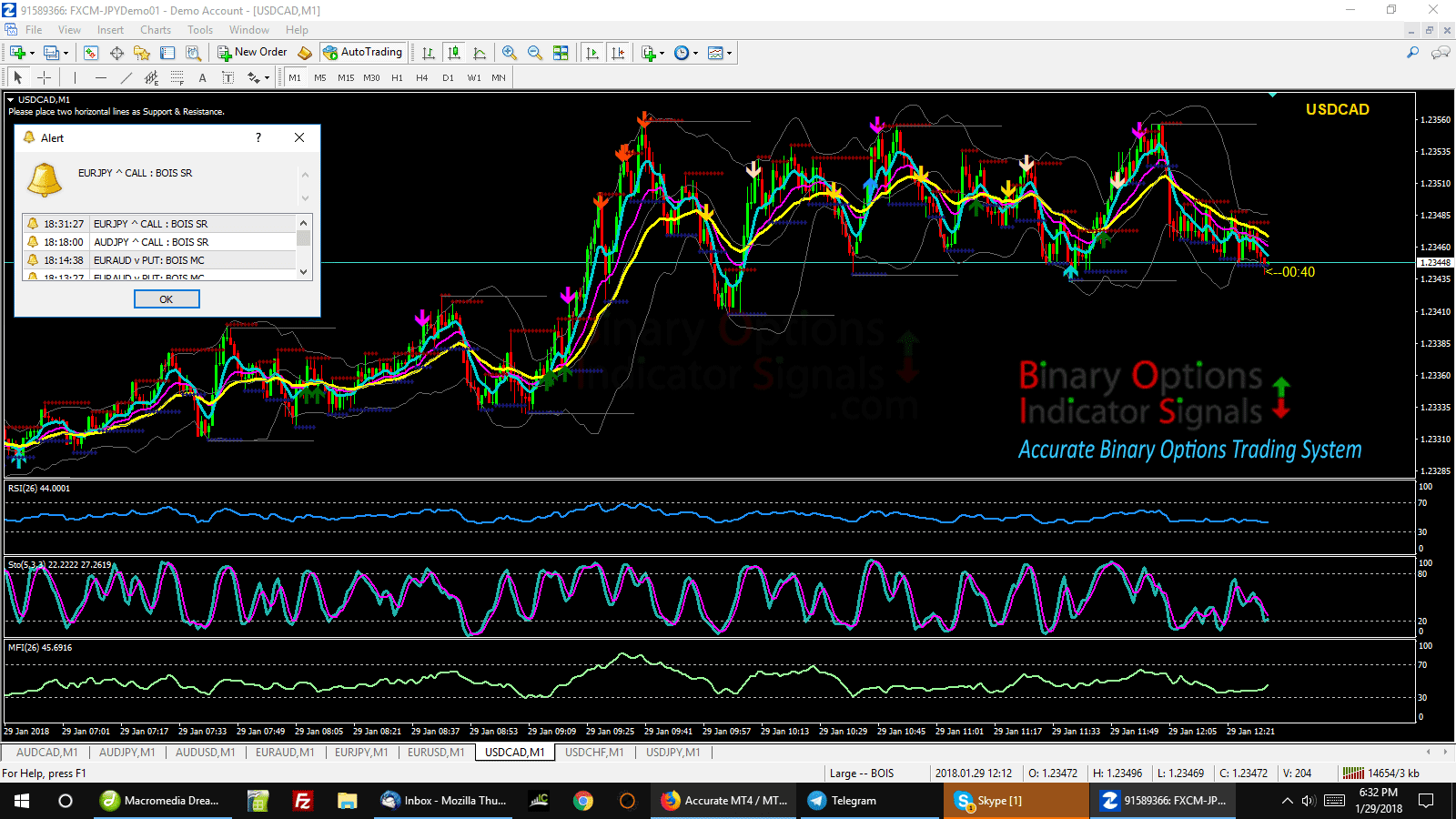
Task: Open the Data Window crosshair icon
Action: click(116, 53)
